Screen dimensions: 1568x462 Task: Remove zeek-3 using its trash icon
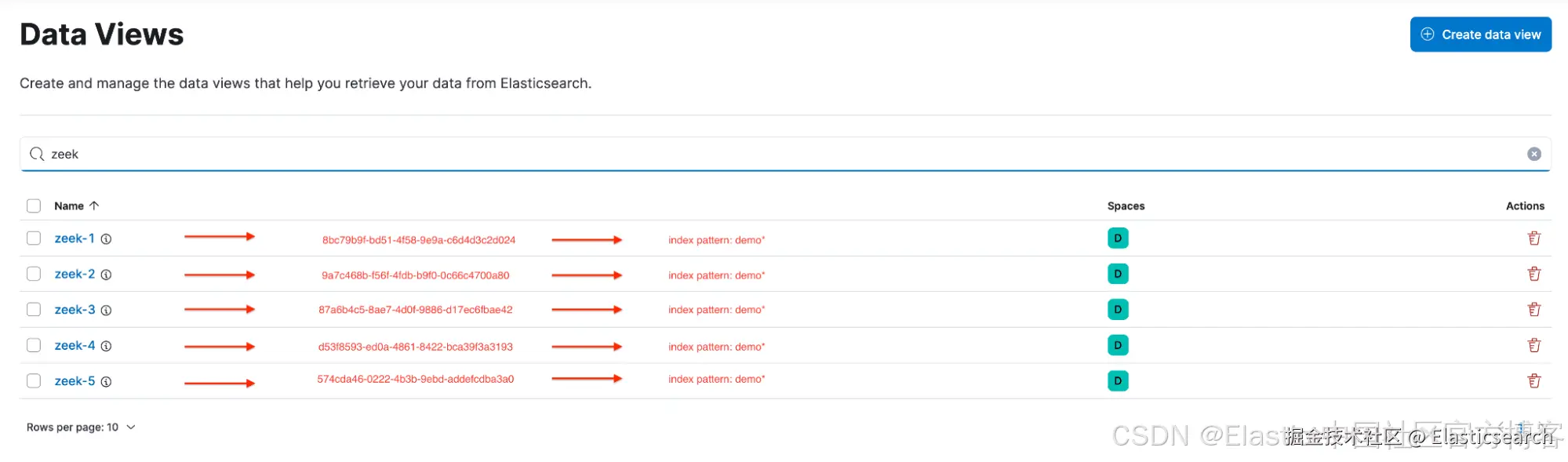pyautogui.click(x=1533, y=310)
